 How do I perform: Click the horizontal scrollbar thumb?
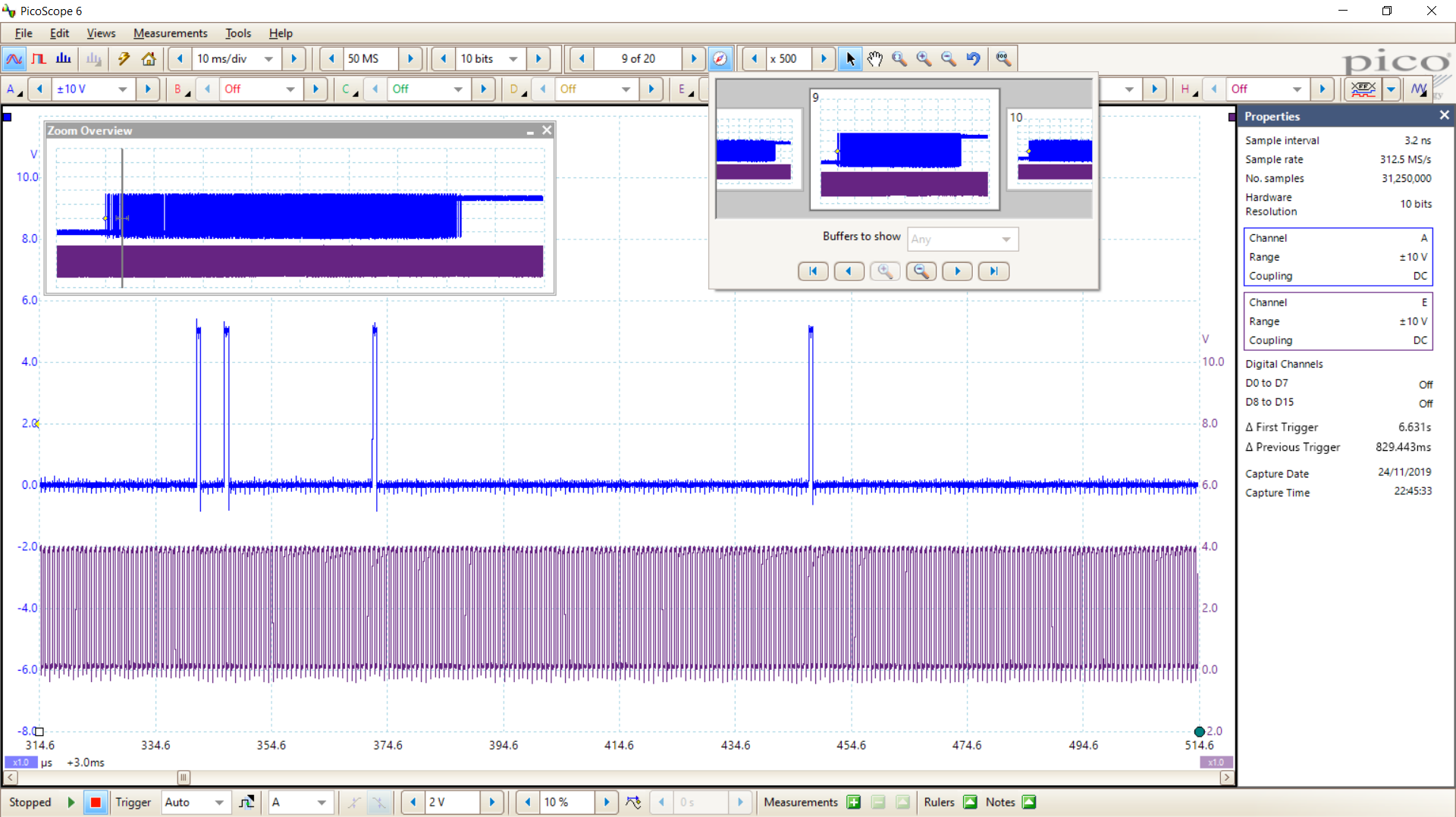[x=184, y=778]
